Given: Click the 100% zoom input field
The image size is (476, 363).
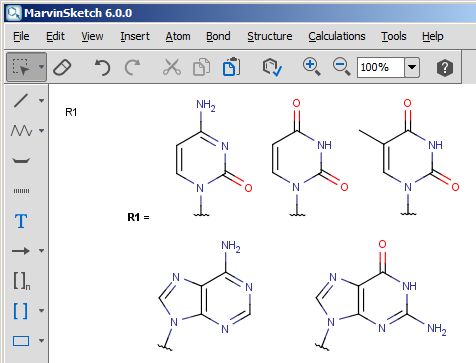Looking at the screenshot, I should [x=381, y=67].
